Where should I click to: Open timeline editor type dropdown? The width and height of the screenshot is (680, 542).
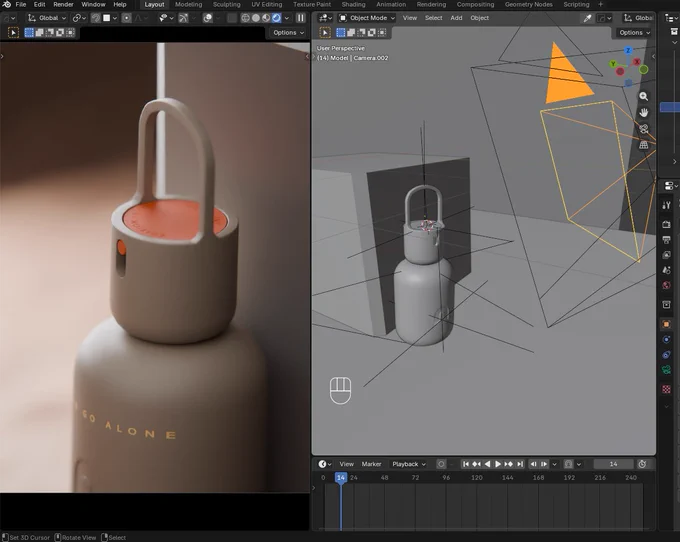pos(325,464)
